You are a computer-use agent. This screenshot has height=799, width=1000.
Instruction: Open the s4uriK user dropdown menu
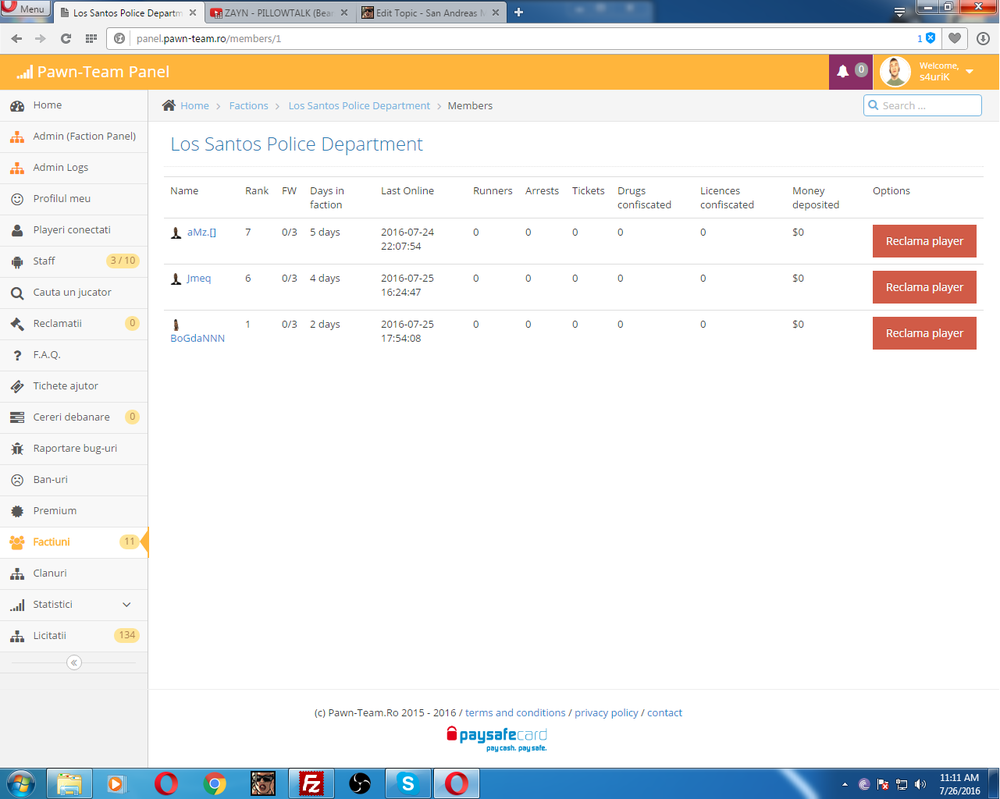coord(969,71)
